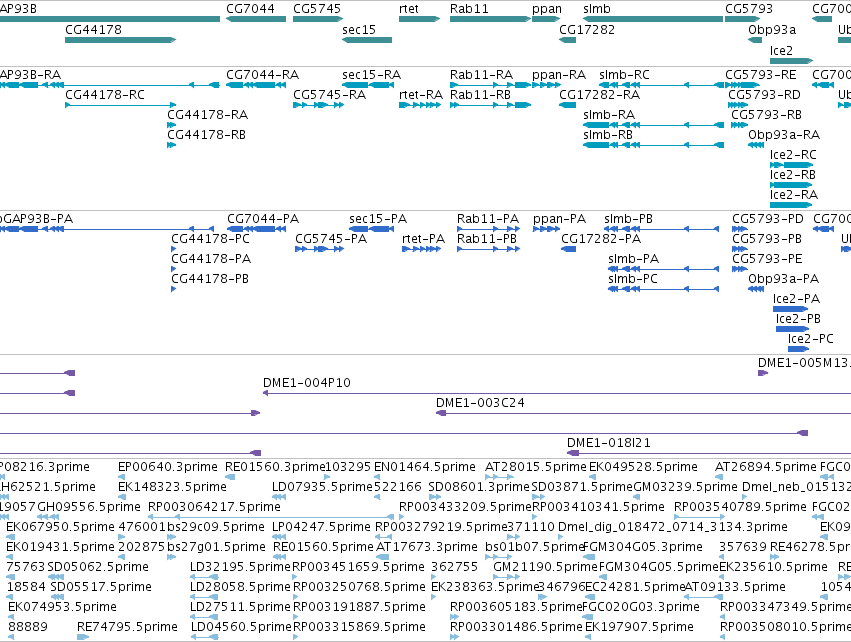Click the Rab11-PA protein label
This screenshot has width=851, height=642.
tap(488, 219)
